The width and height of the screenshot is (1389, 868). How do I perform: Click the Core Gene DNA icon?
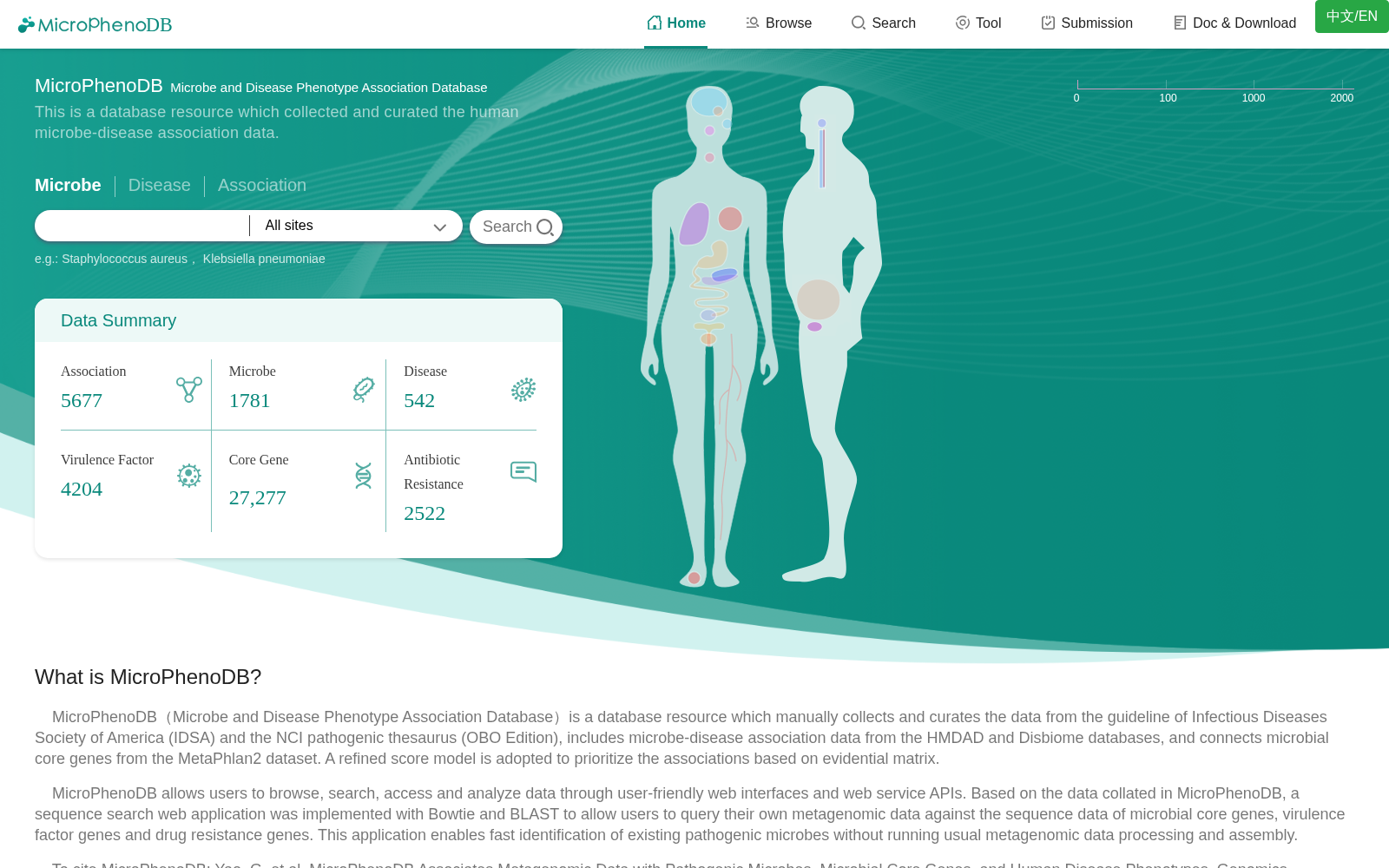[x=364, y=475]
